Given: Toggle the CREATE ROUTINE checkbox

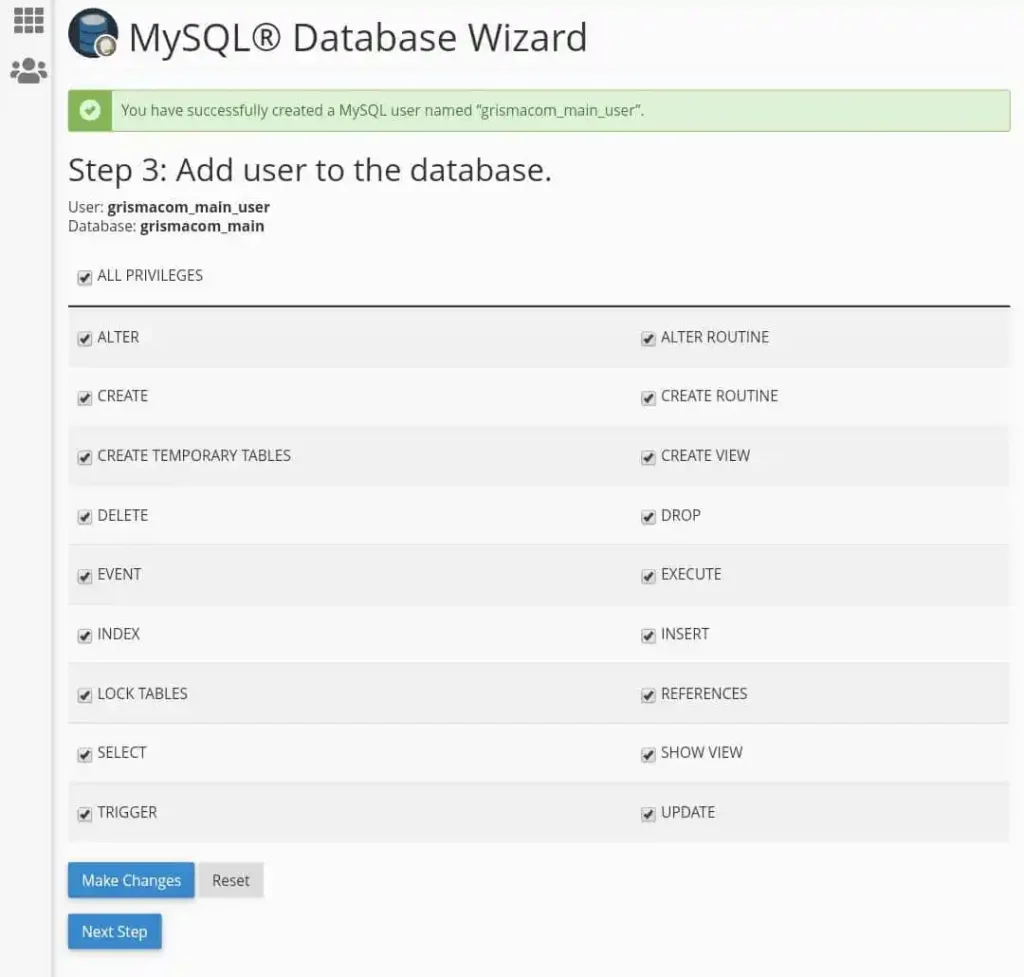Looking at the screenshot, I should [648, 398].
